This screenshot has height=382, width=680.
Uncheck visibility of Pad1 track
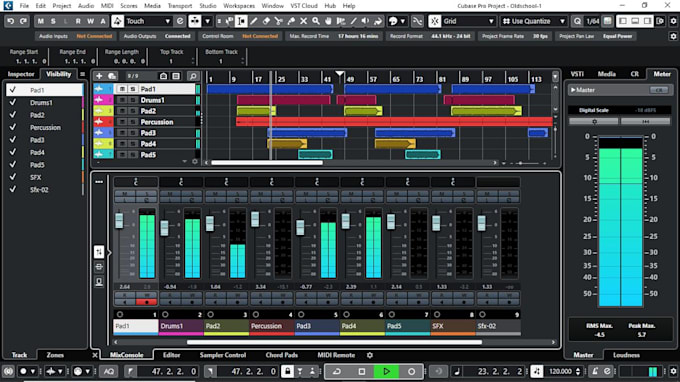coord(13,90)
